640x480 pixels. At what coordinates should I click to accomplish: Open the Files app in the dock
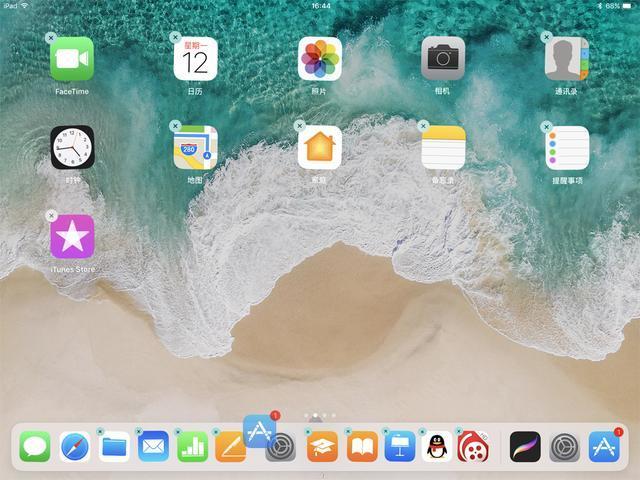click(114, 447)
